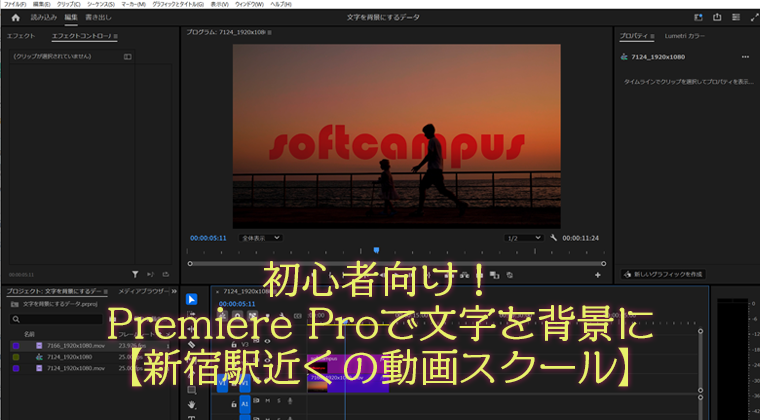Click the label color of 7166_1920x1080.mov
This screenshot has width=760, height=420.
click(x=16, y=346)
